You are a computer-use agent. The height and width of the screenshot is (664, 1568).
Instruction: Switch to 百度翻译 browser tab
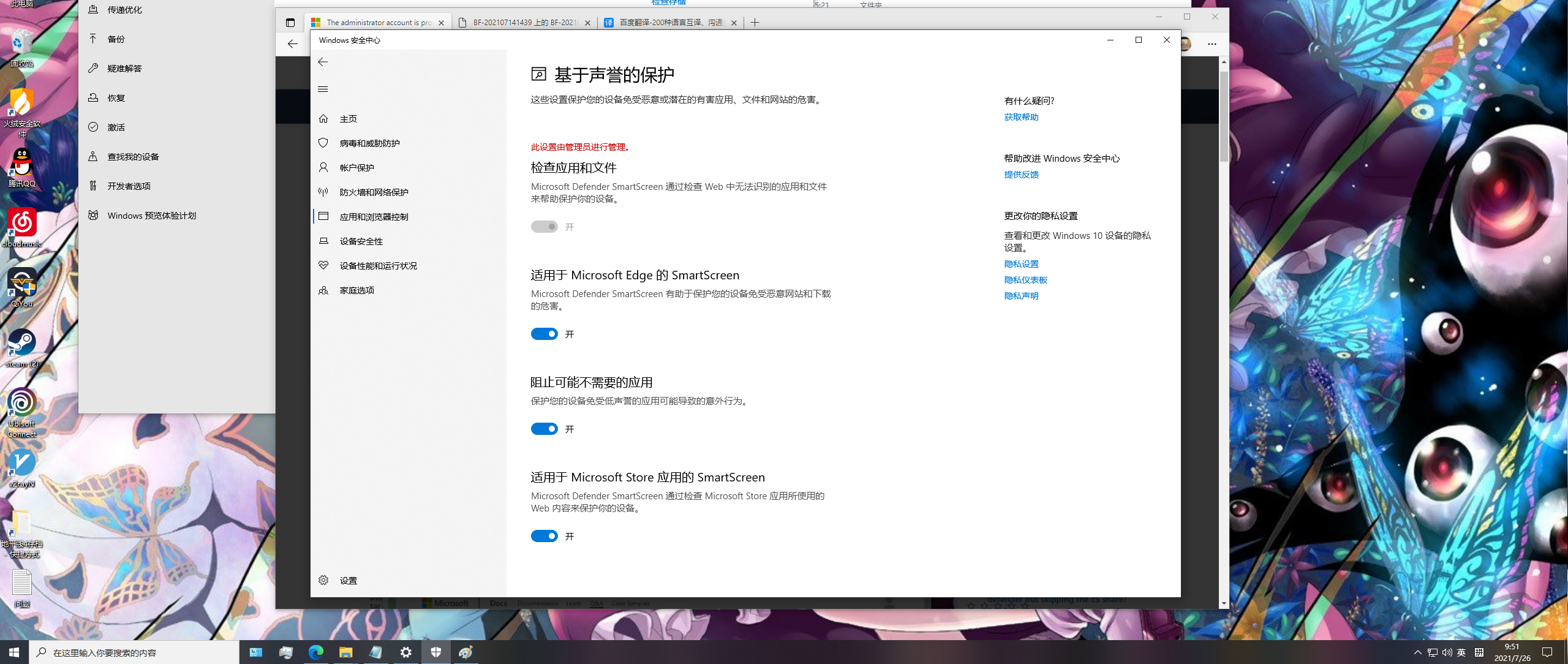point(671,23)
